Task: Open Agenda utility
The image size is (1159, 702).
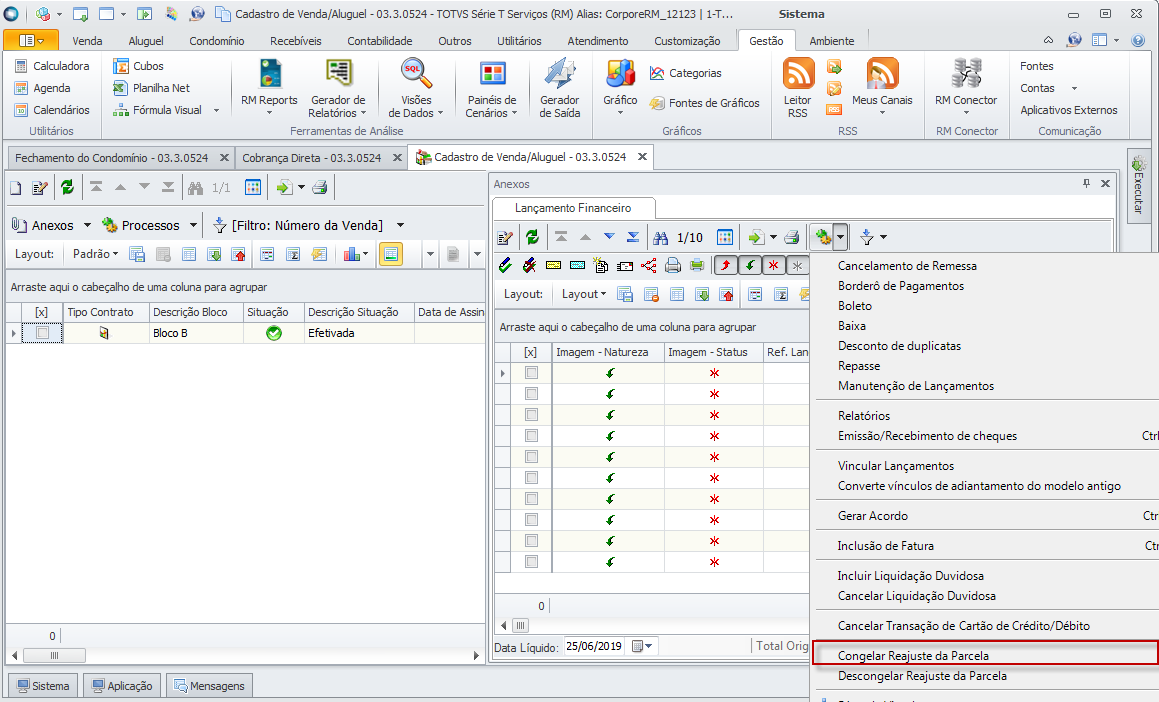Action: click(x=43, y=88)
